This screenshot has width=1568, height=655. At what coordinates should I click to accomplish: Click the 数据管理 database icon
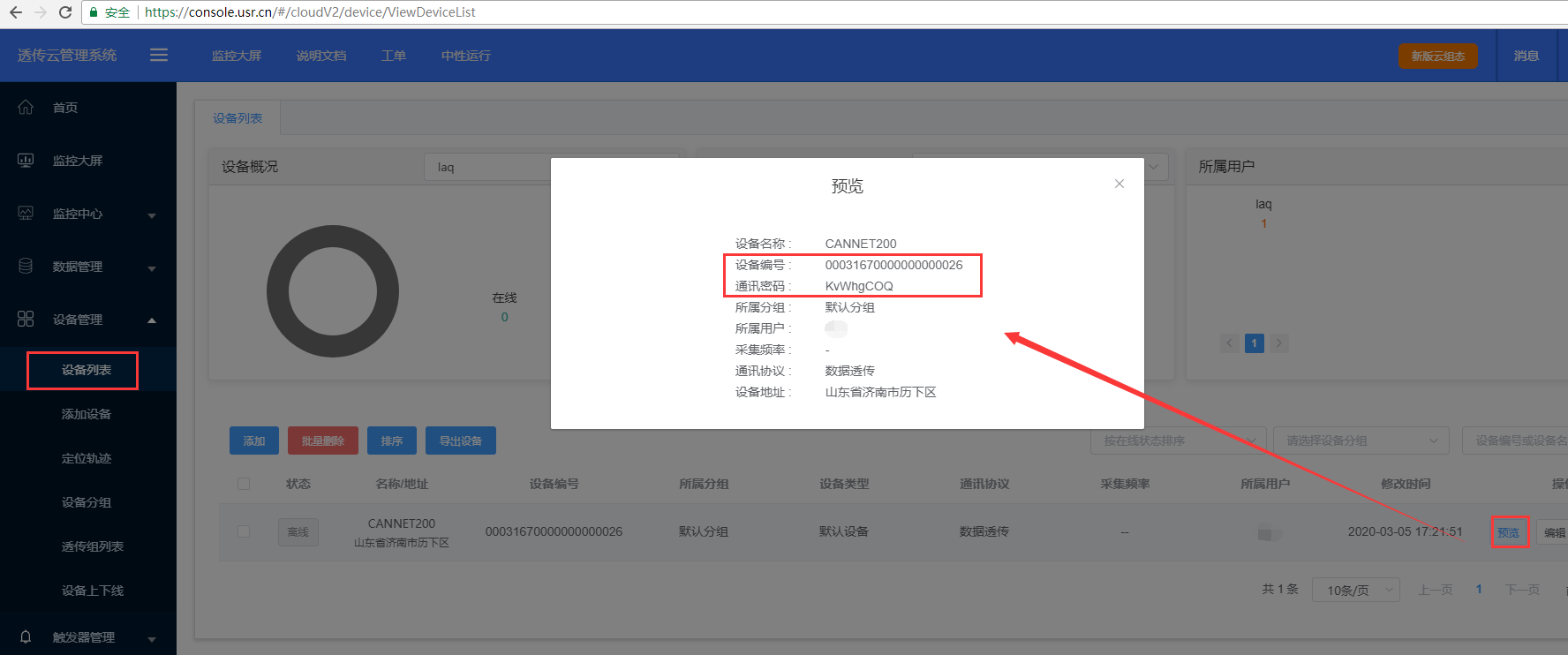(x=26, y=266)
